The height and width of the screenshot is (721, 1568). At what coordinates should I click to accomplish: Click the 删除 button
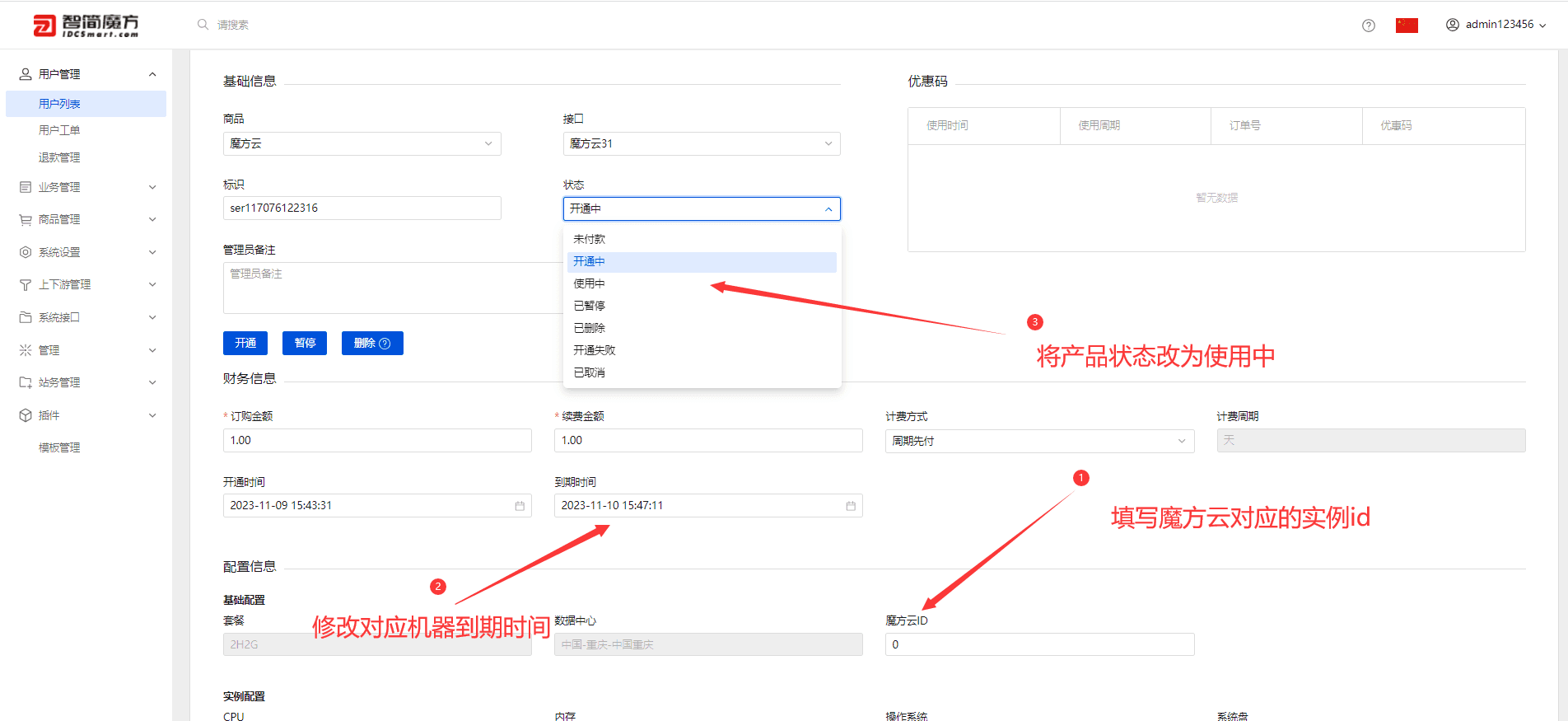pyautogui.click(x=372, y=343)
